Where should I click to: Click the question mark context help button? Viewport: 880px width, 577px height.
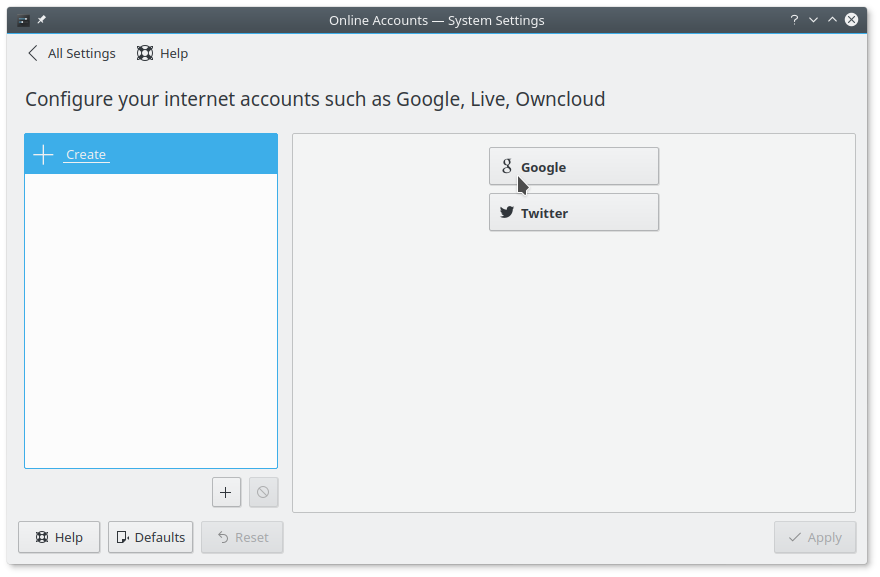tap(794, 20)
